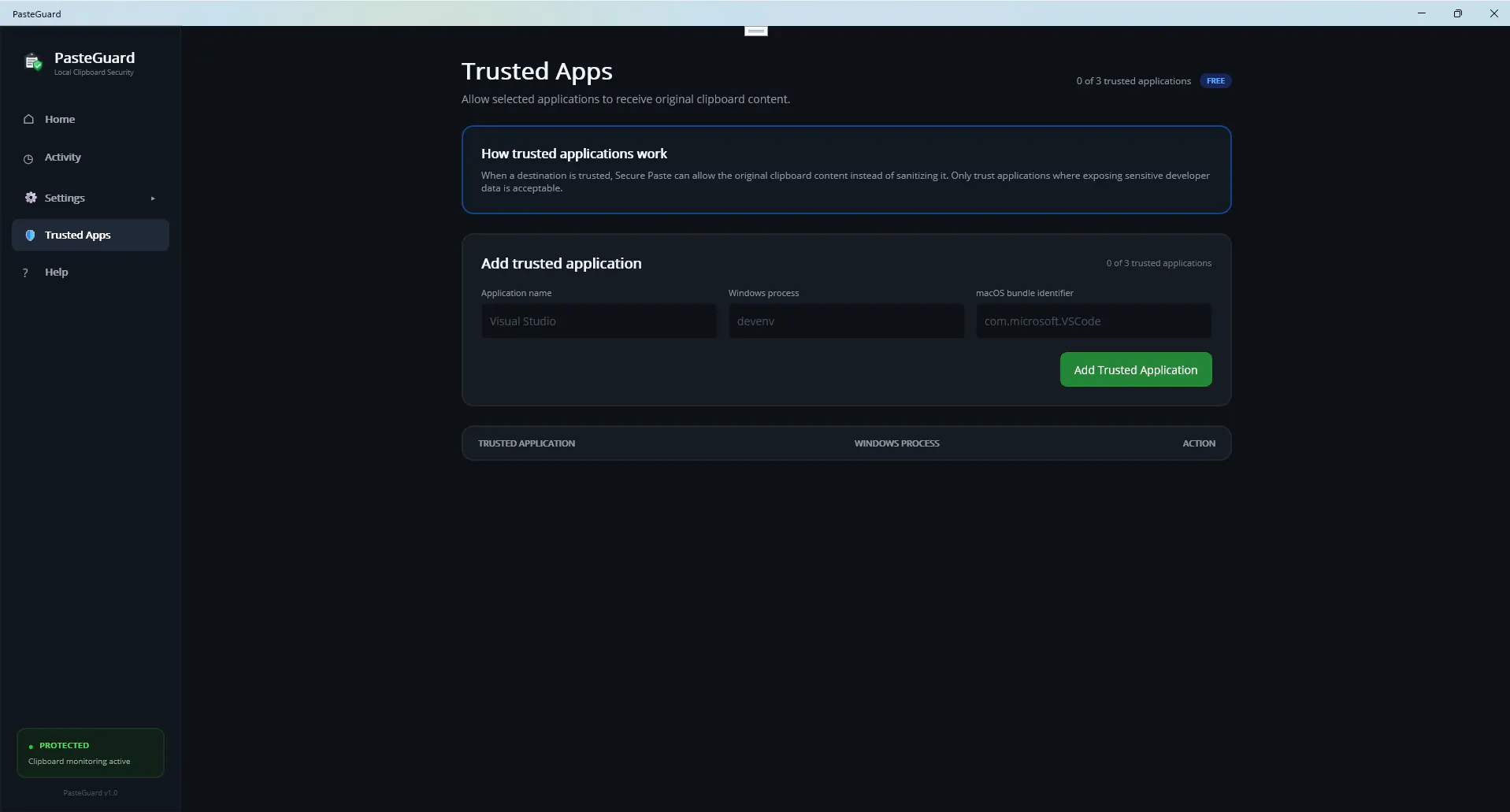Click the How trusted applications work heading
The width and height of the screenshot is (1510, 812).
click(573, 154)
